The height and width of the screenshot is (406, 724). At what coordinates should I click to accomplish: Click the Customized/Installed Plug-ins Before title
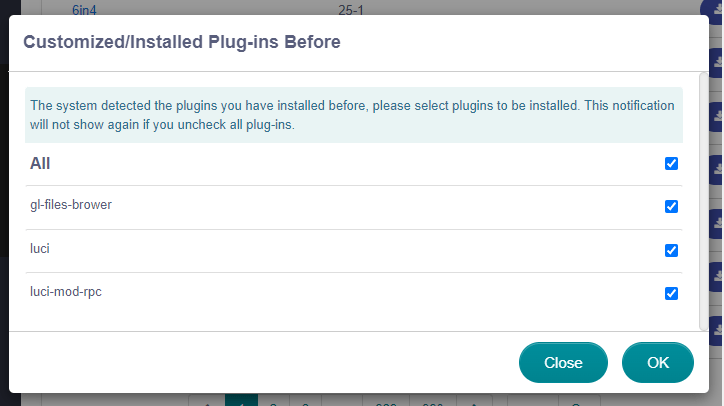[181, 42]
